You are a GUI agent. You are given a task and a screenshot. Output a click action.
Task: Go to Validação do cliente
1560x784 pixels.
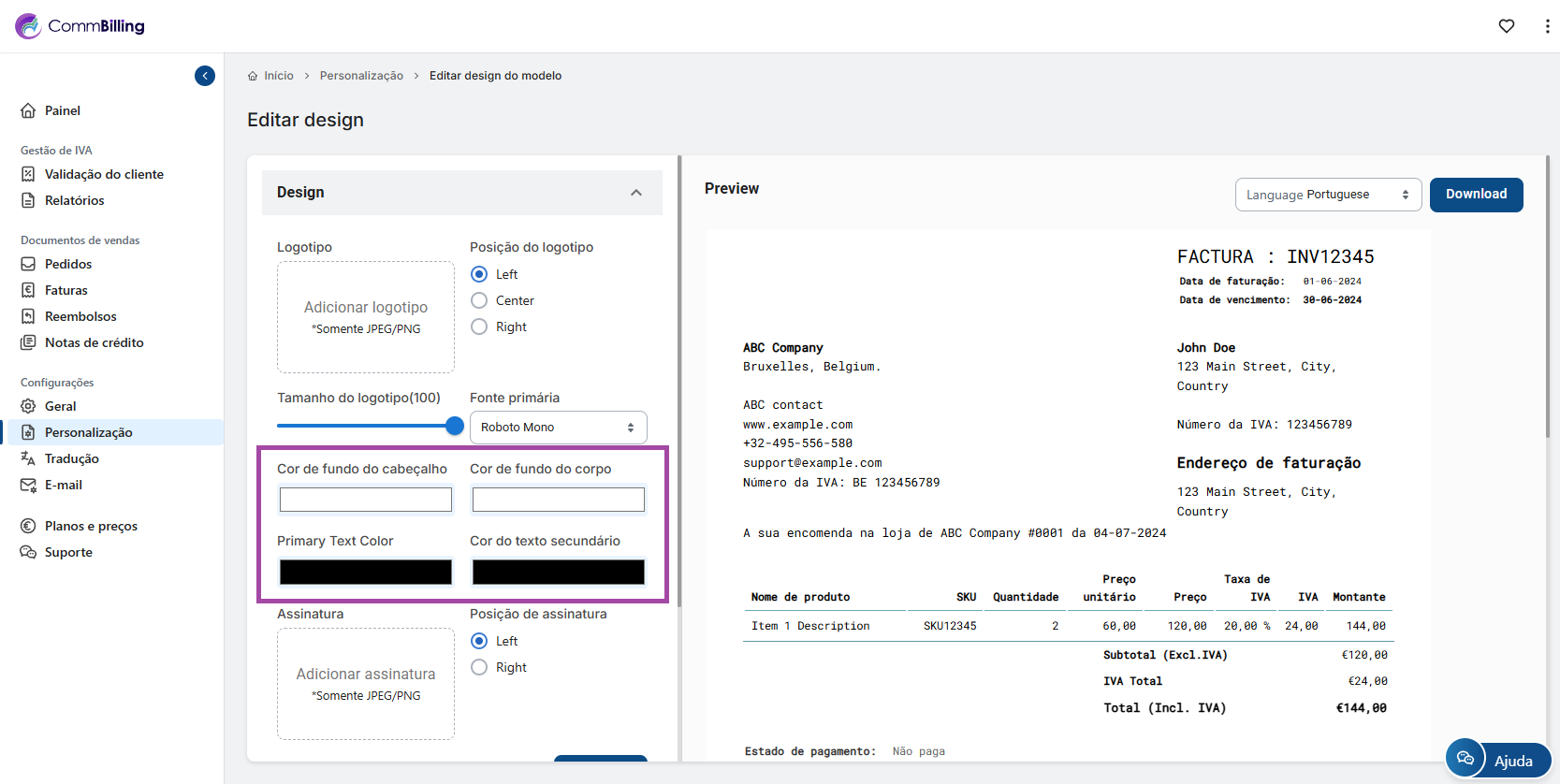[104, 174]
